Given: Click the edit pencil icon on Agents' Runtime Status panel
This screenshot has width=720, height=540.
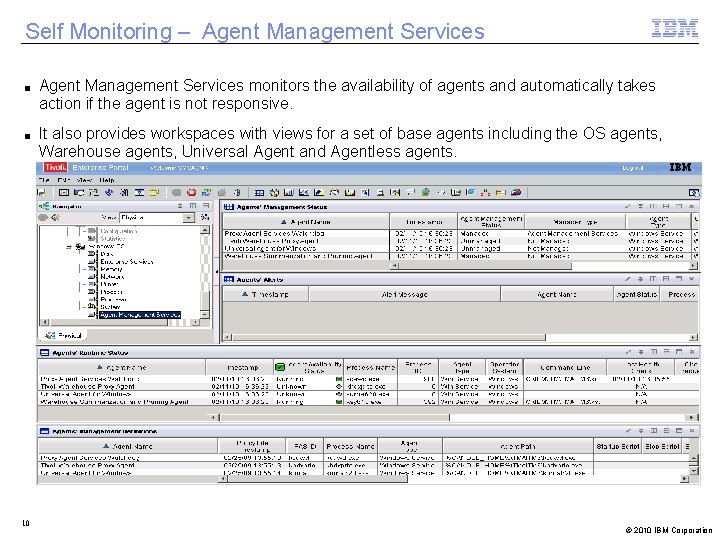Looking at the screenshot, I should point(628,352).
